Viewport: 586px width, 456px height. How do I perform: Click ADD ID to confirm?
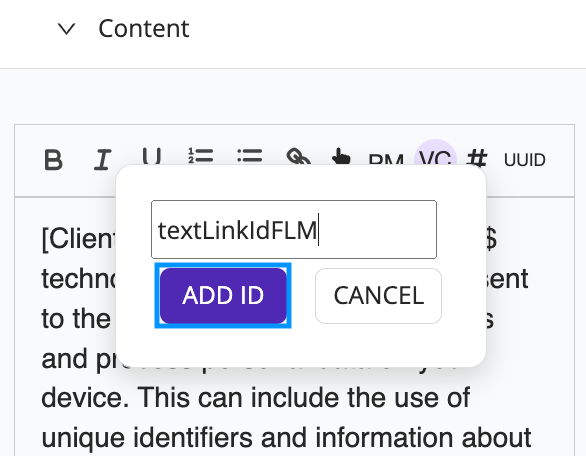223,296
